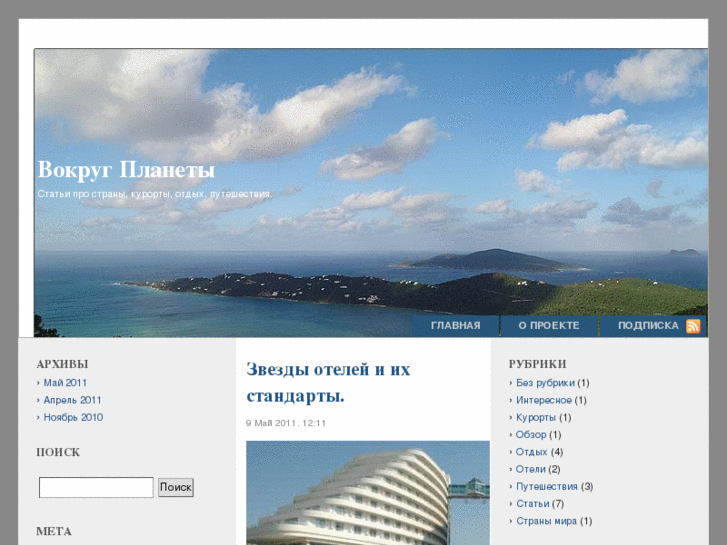Open the ГЛАВНАЯ menu tab

tap(455, 326)
